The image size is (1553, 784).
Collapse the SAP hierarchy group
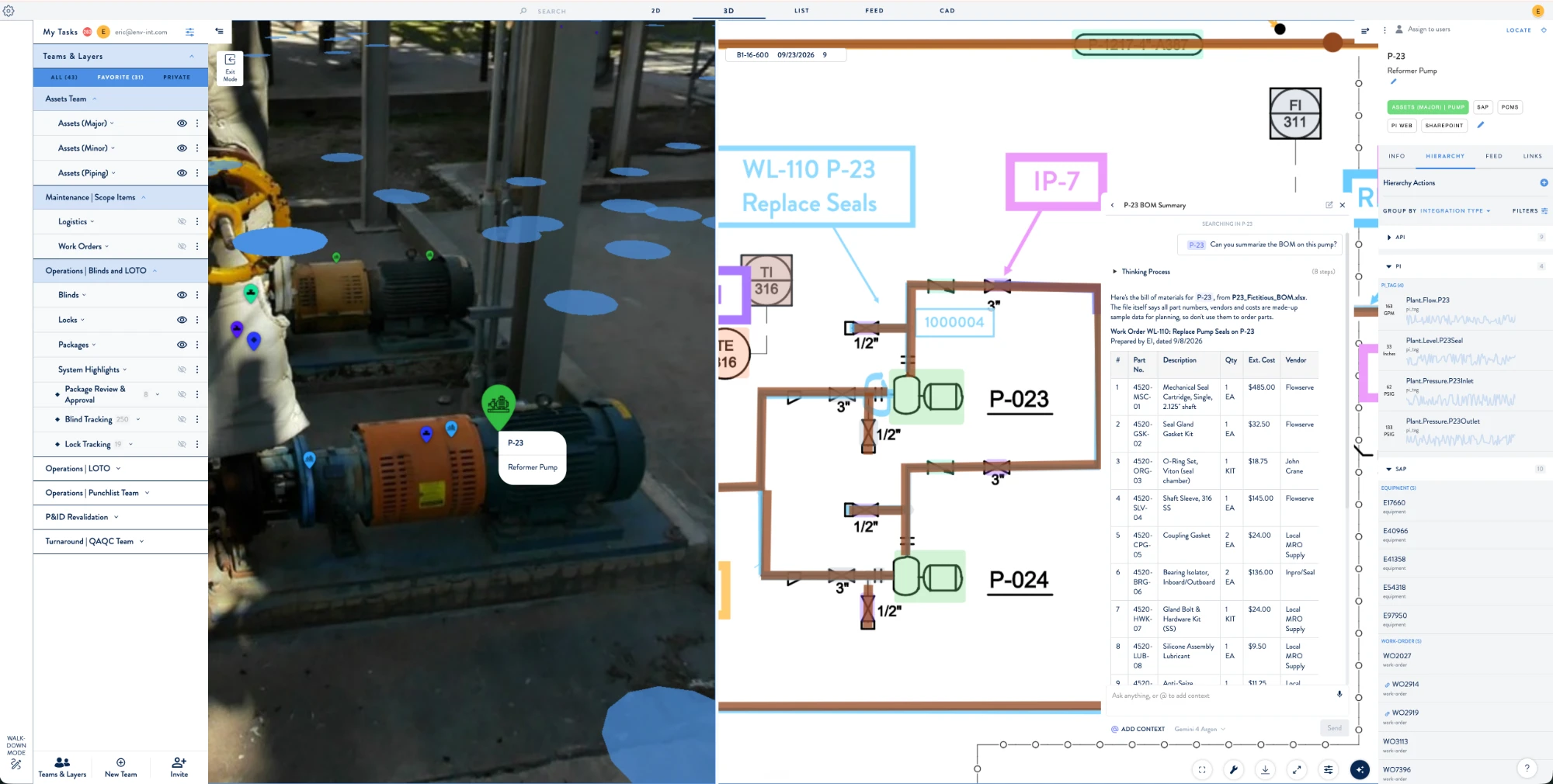(1389, 469)
